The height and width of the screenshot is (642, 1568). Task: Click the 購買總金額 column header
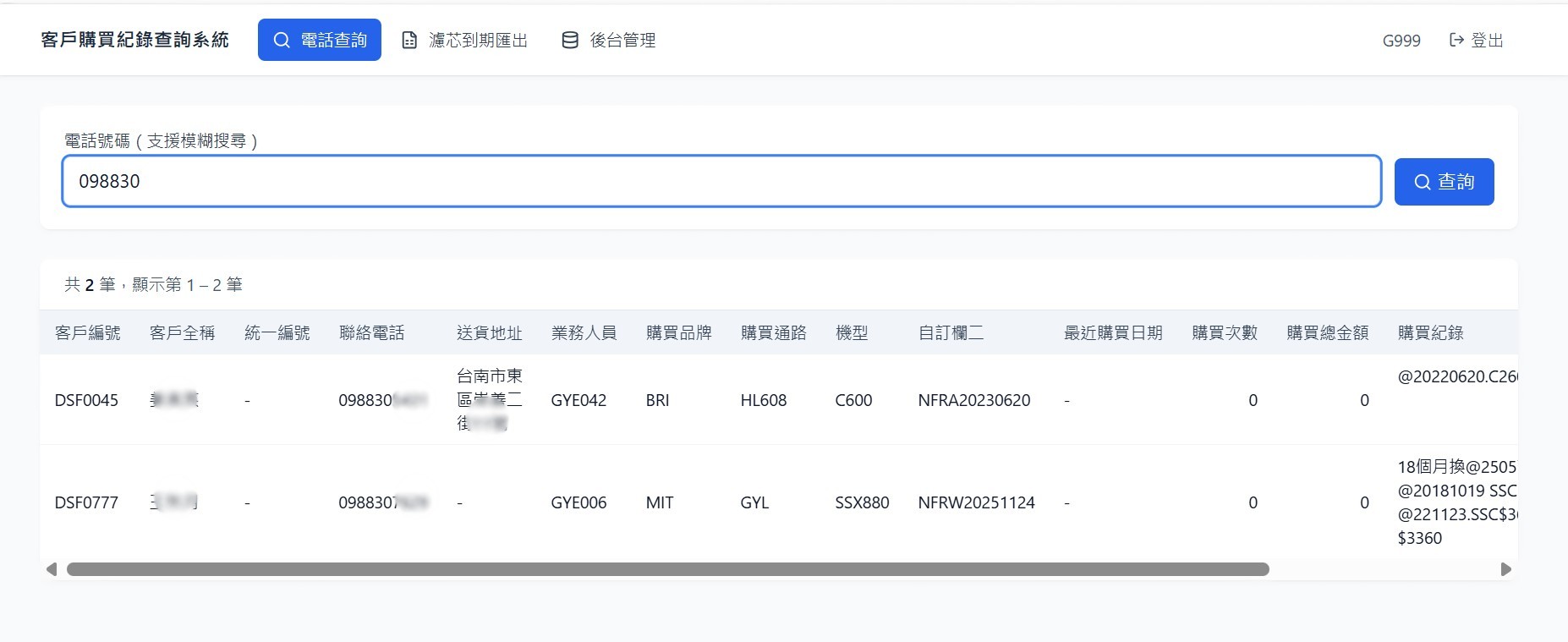click(1328, 332)
